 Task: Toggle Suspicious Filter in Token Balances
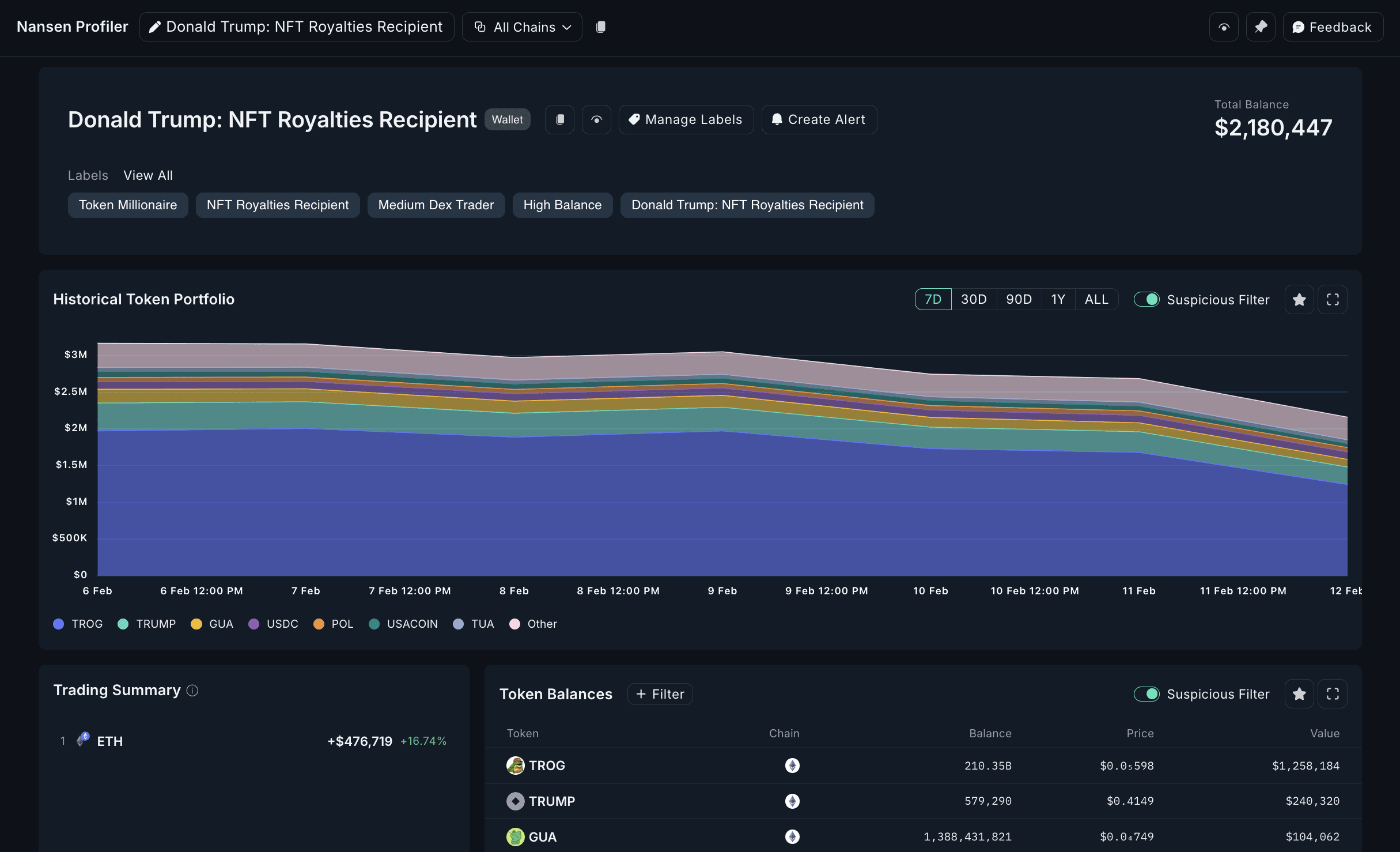click(1147, 693)
